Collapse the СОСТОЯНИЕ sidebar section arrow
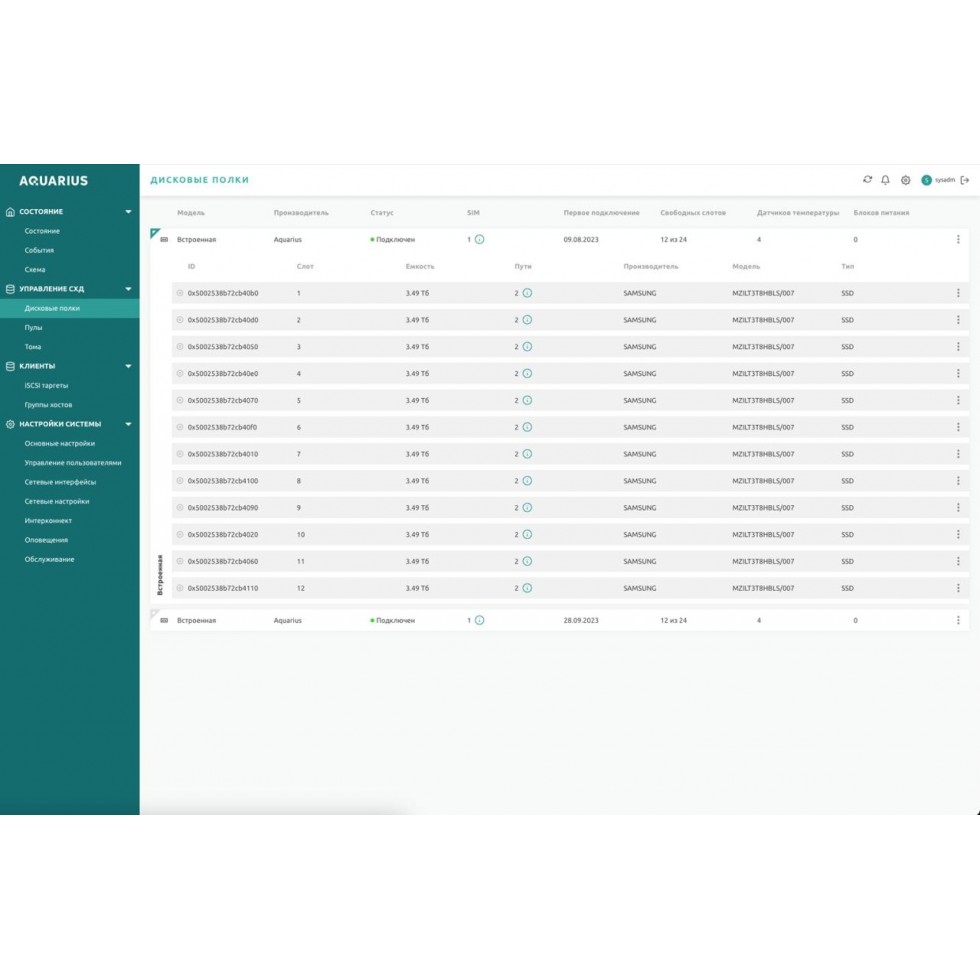980x980 pixels. [x=128, y=212]
